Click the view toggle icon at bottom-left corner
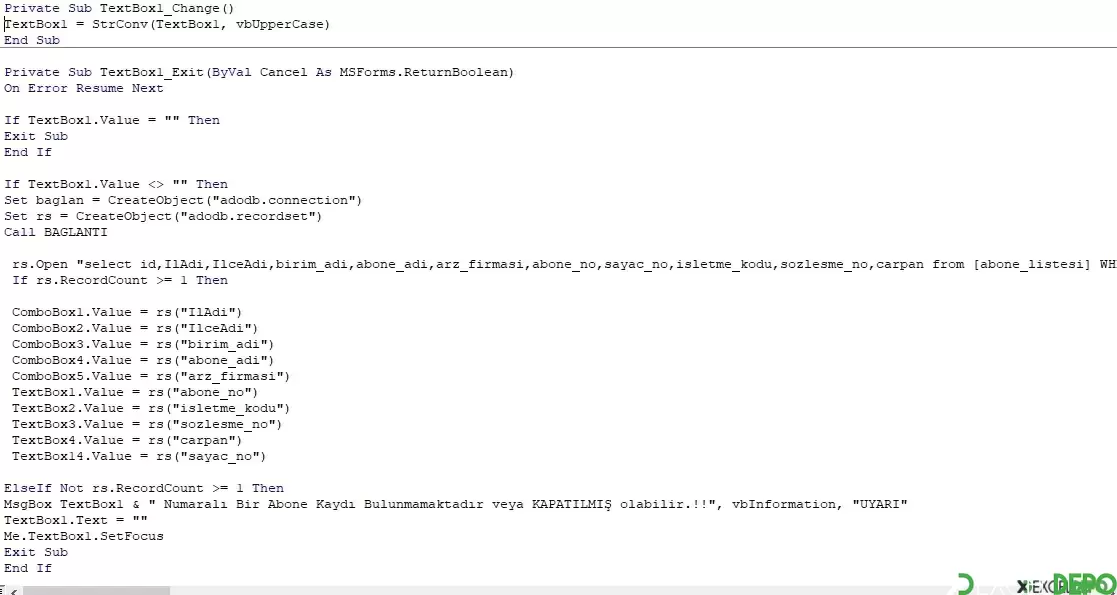Viewport: 1117px width, 595px height. (2, 590)
